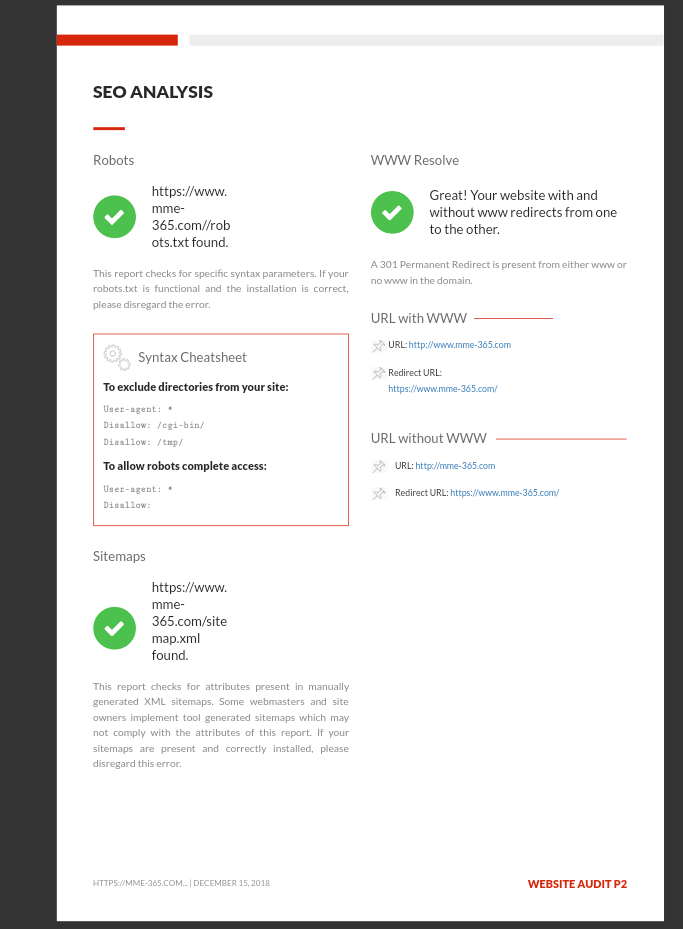683x929 pixels.
Task: Click the red progress bar segment at page top
Action: (117, 40)
